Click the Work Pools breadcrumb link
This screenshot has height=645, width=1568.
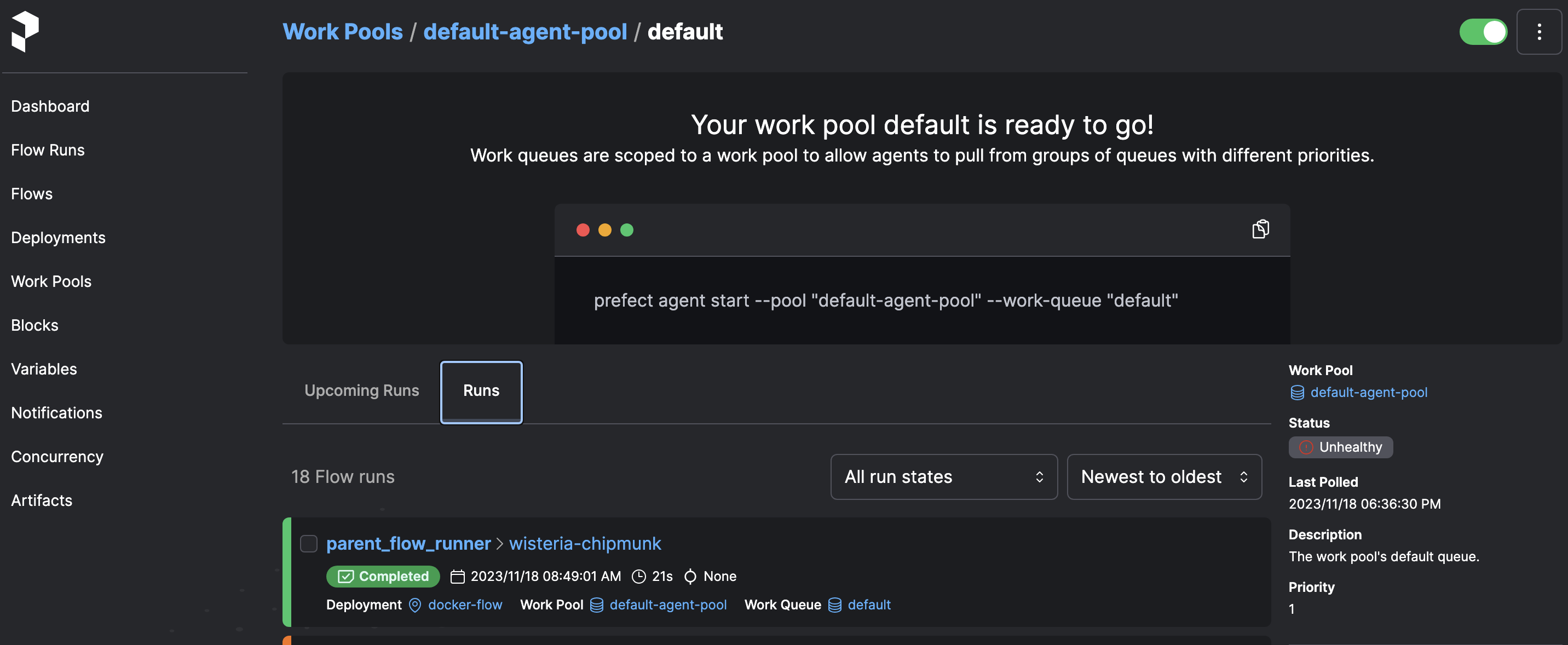pyautogui.click(x=342, y=32)
